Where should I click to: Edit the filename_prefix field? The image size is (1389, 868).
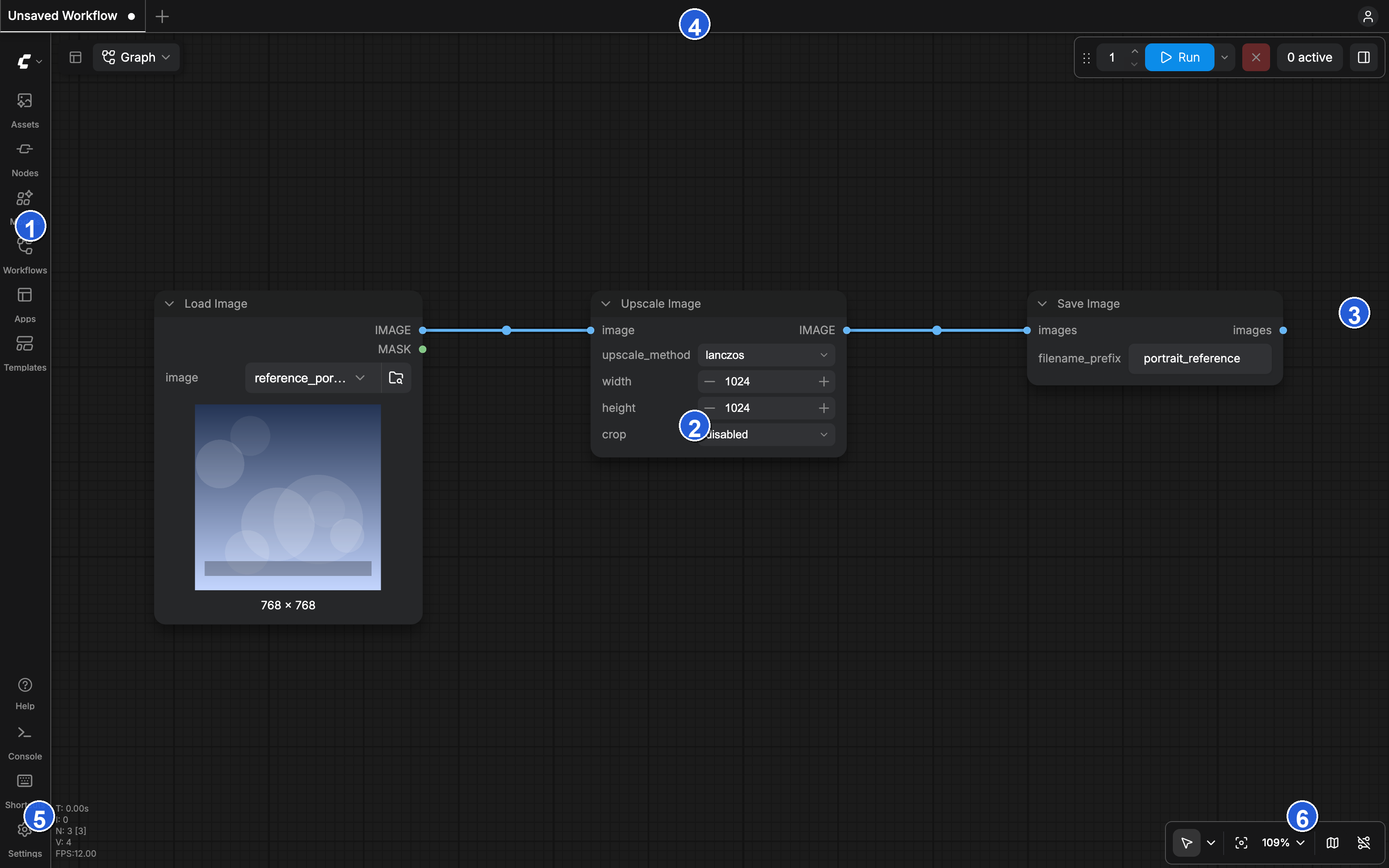1200,359
